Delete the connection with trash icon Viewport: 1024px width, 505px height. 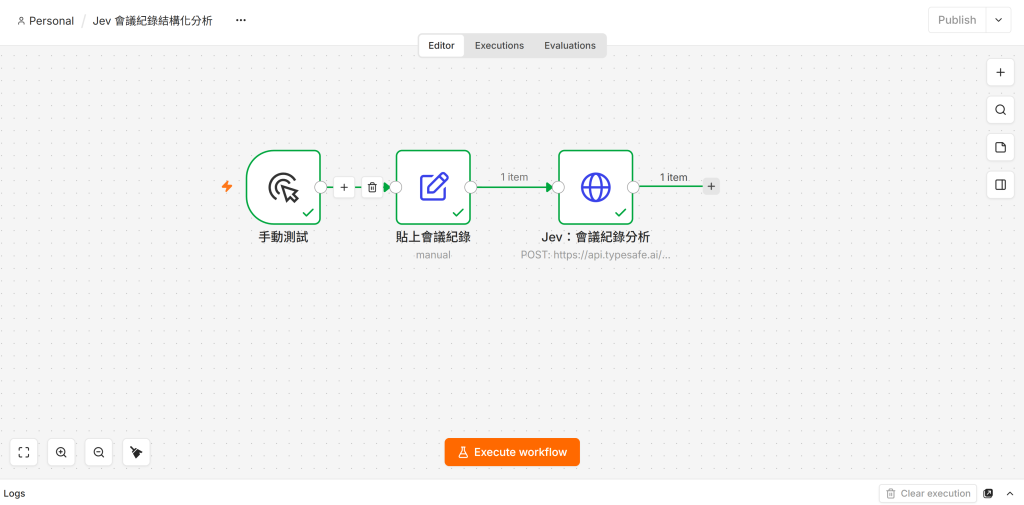[x=372, y=187]
